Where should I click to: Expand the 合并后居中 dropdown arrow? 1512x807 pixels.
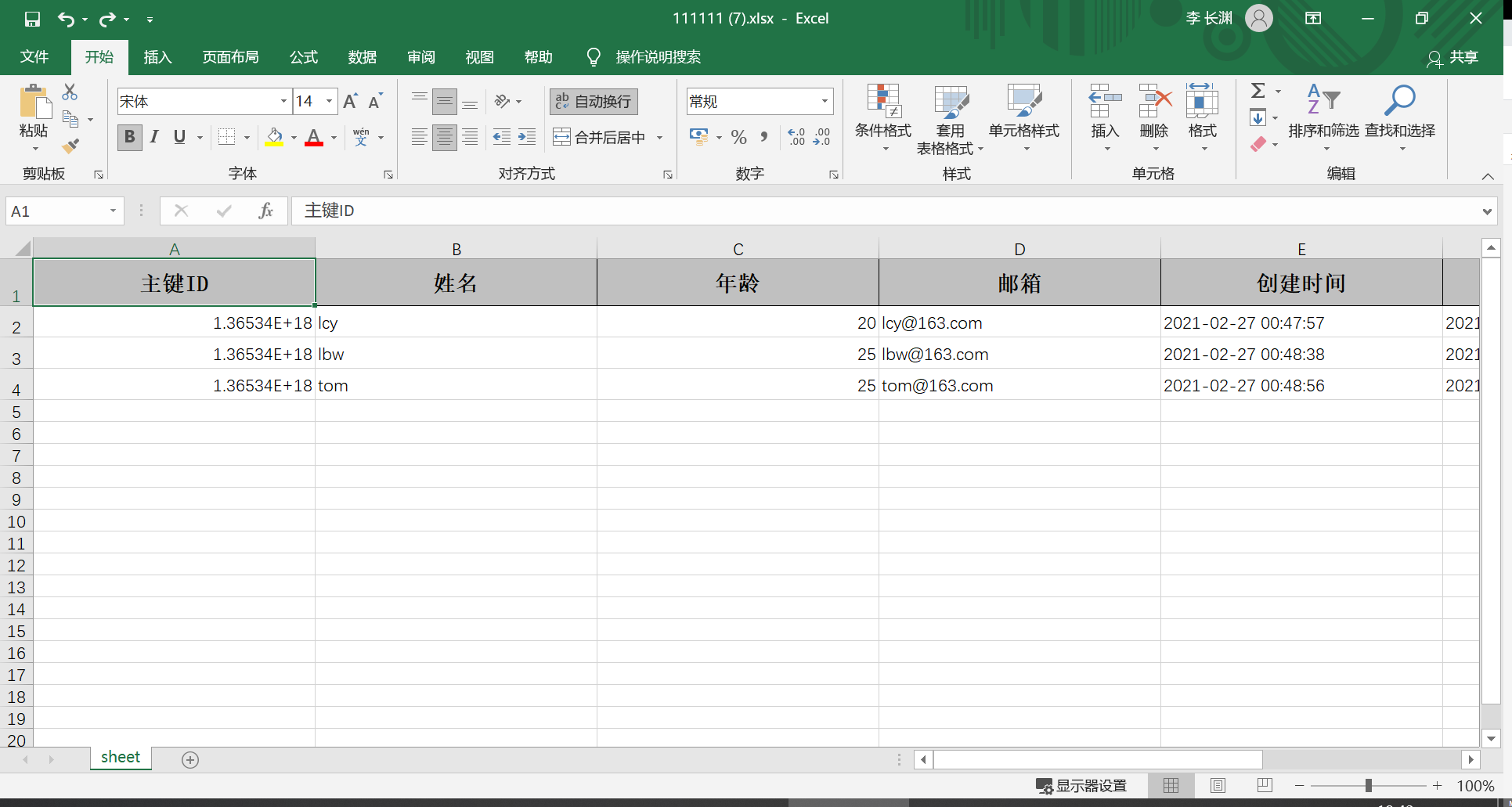point(660,138)
